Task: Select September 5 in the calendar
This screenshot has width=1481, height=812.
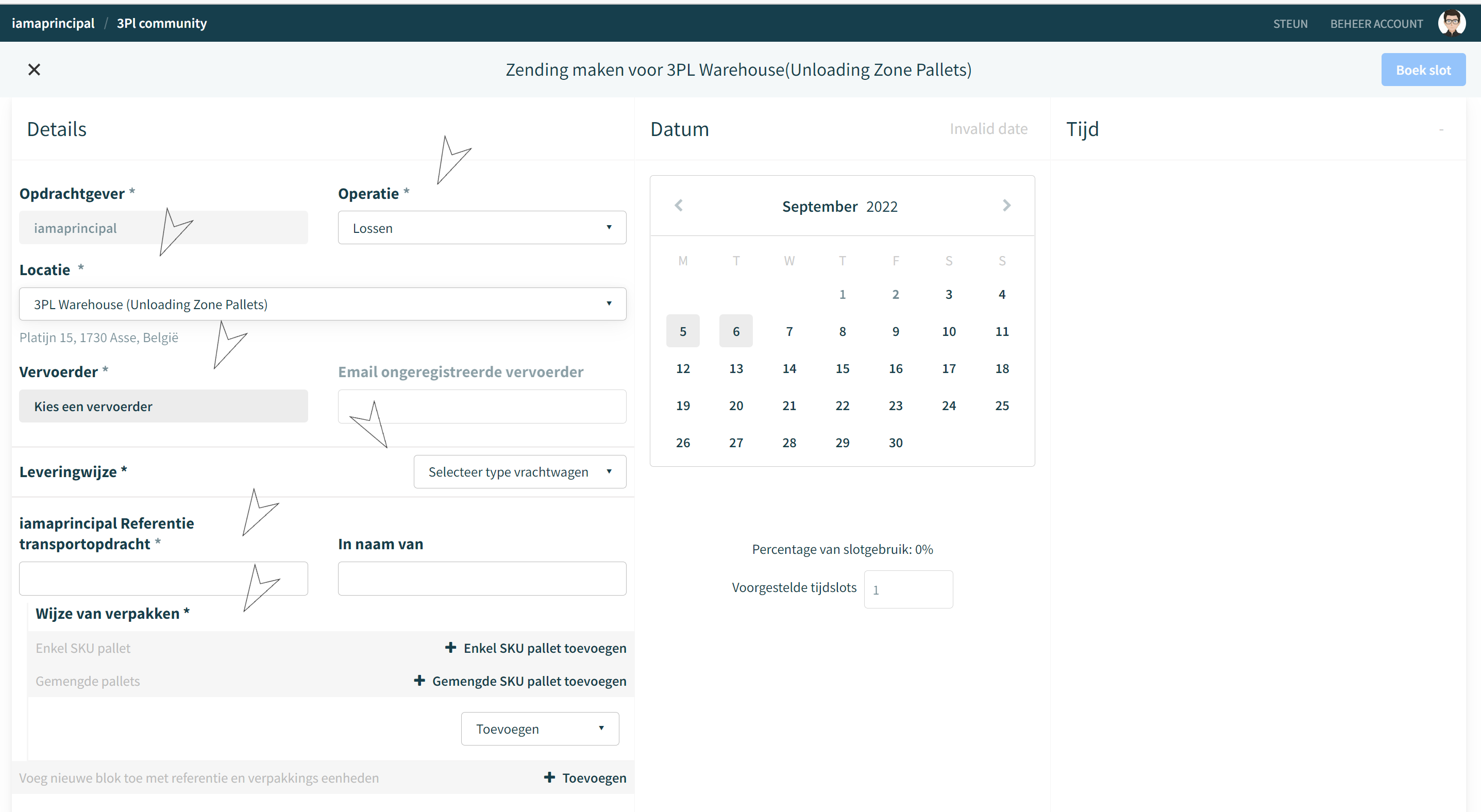Action: [x=682, y=331]
